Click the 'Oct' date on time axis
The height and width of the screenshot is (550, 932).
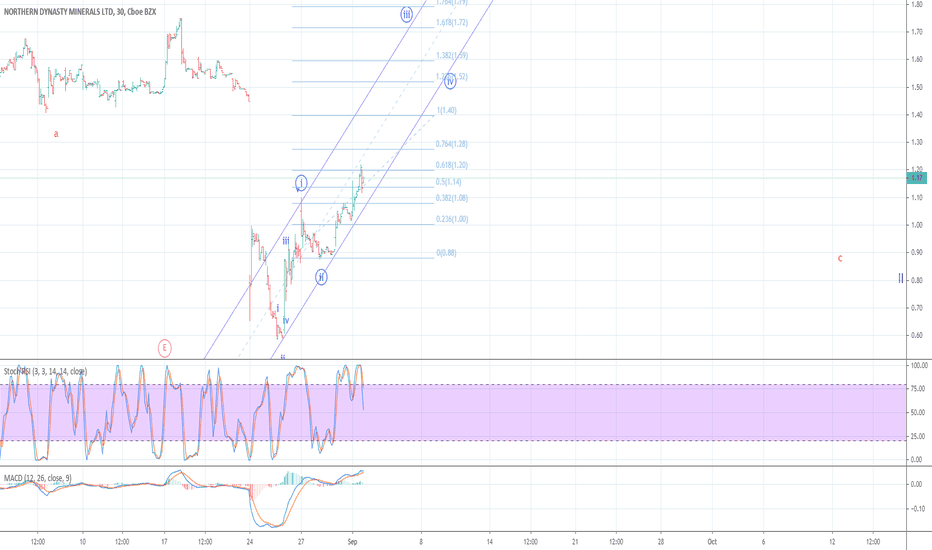tap(712, 542)
